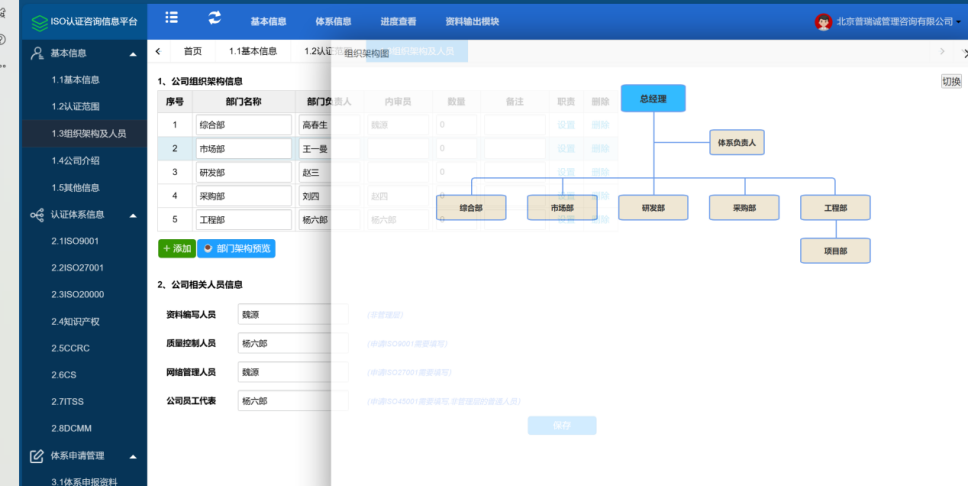Open 2.7ITSS in the sidebar
969x487 pixels.
click(67, 402)
